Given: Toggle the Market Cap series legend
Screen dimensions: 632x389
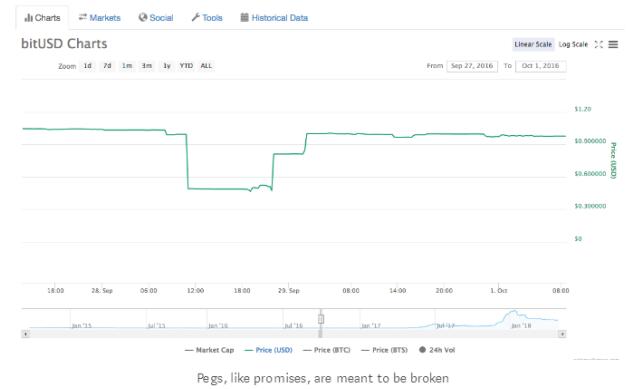Looking at the screenshot, I should click(x=209, y=350).
